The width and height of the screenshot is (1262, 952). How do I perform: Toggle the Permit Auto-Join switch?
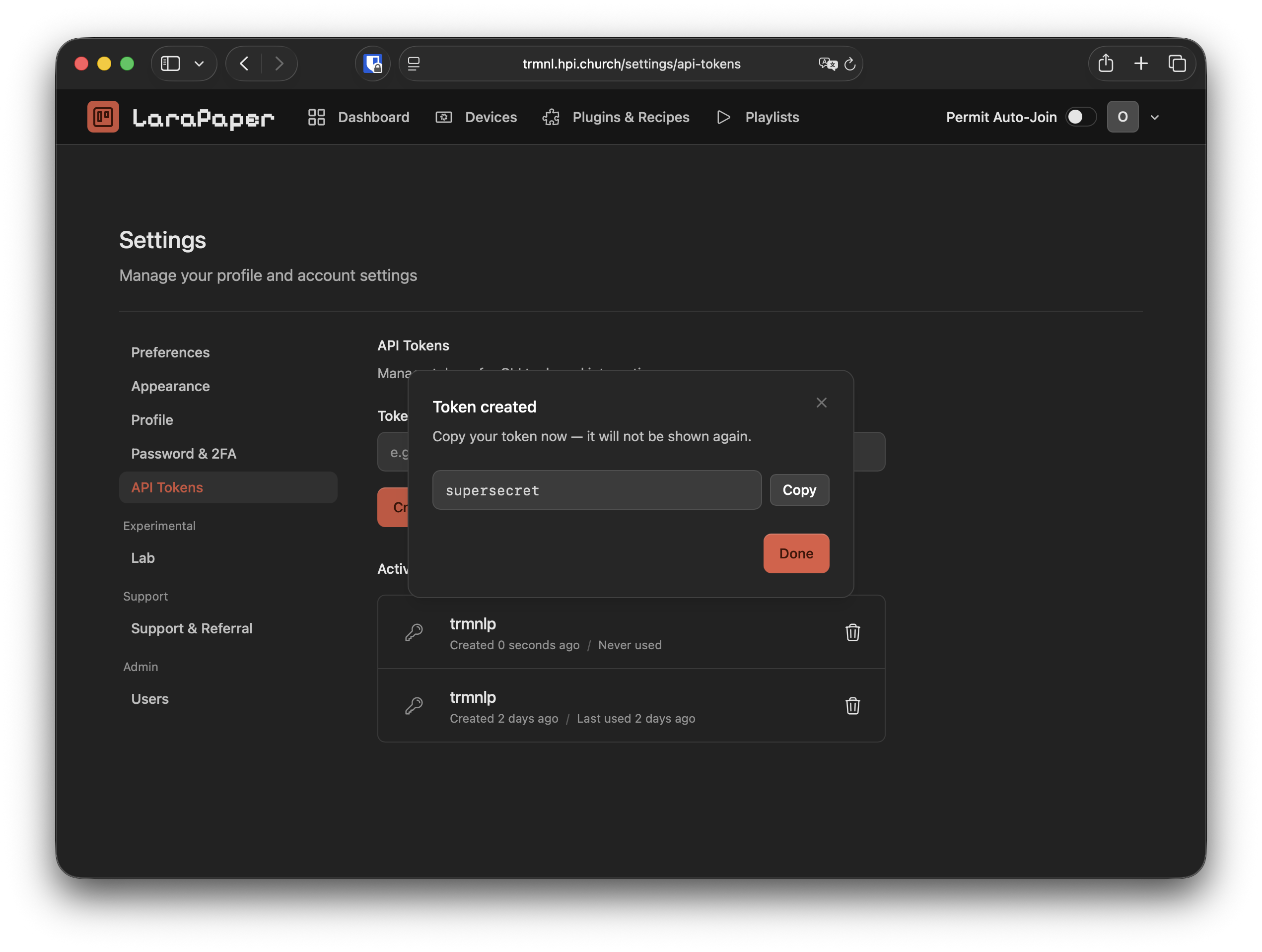click(1081, 117)
